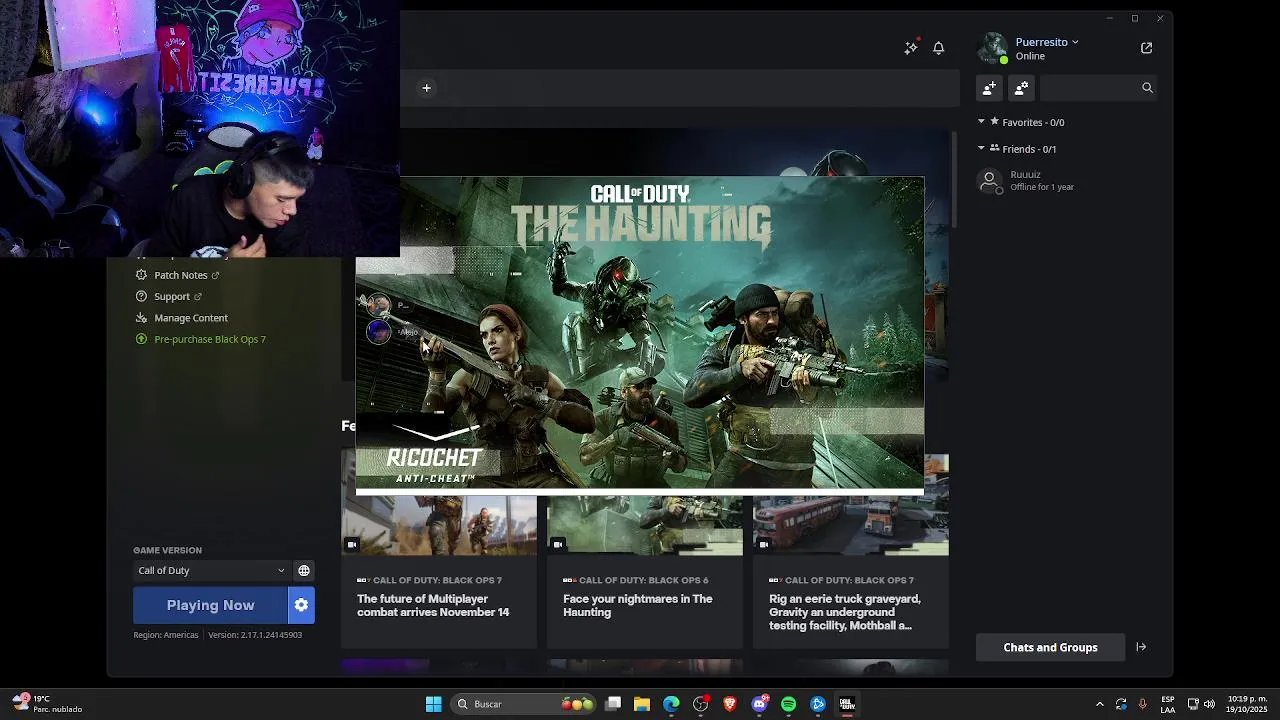Open Spotify from the taskbar
Viewport: 1280px width, 720px height.
click(x=788, y=704)
